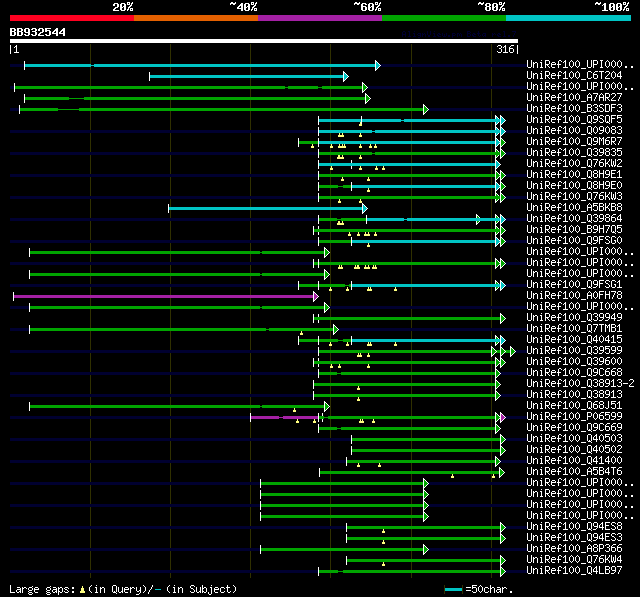Select the UniRef100_Q9C669 label
The width and height of the screenshot is (640, 597).
tap(574, 428)
